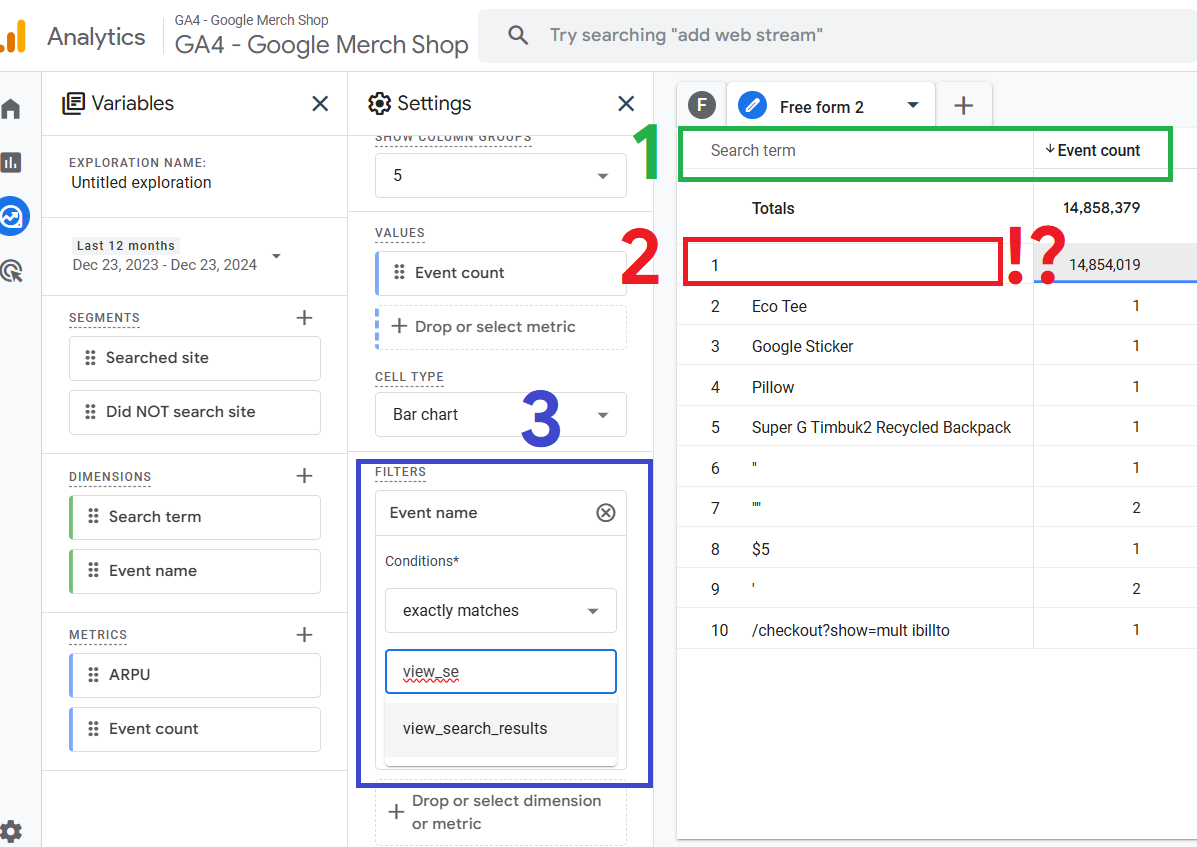Click the F avatar tab icon
The height and width of the screenshot is (847, 1197).
702,105
